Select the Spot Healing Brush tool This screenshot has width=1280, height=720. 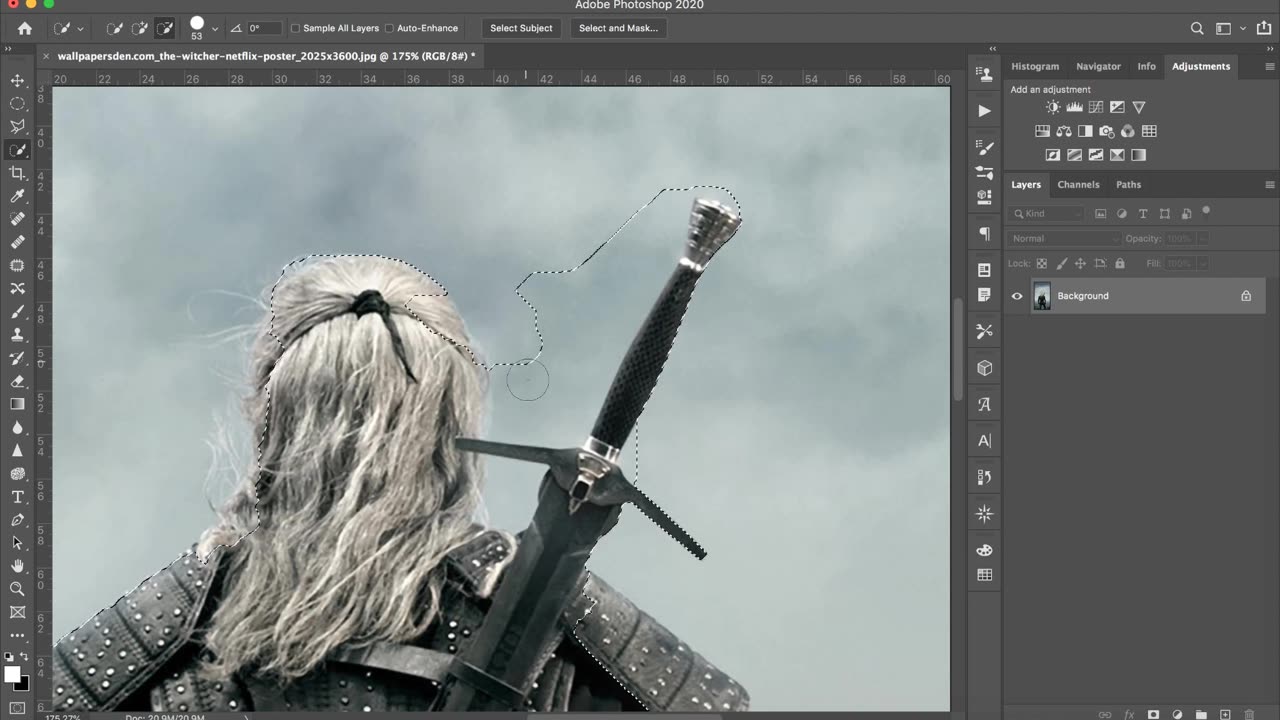point(17,219)
